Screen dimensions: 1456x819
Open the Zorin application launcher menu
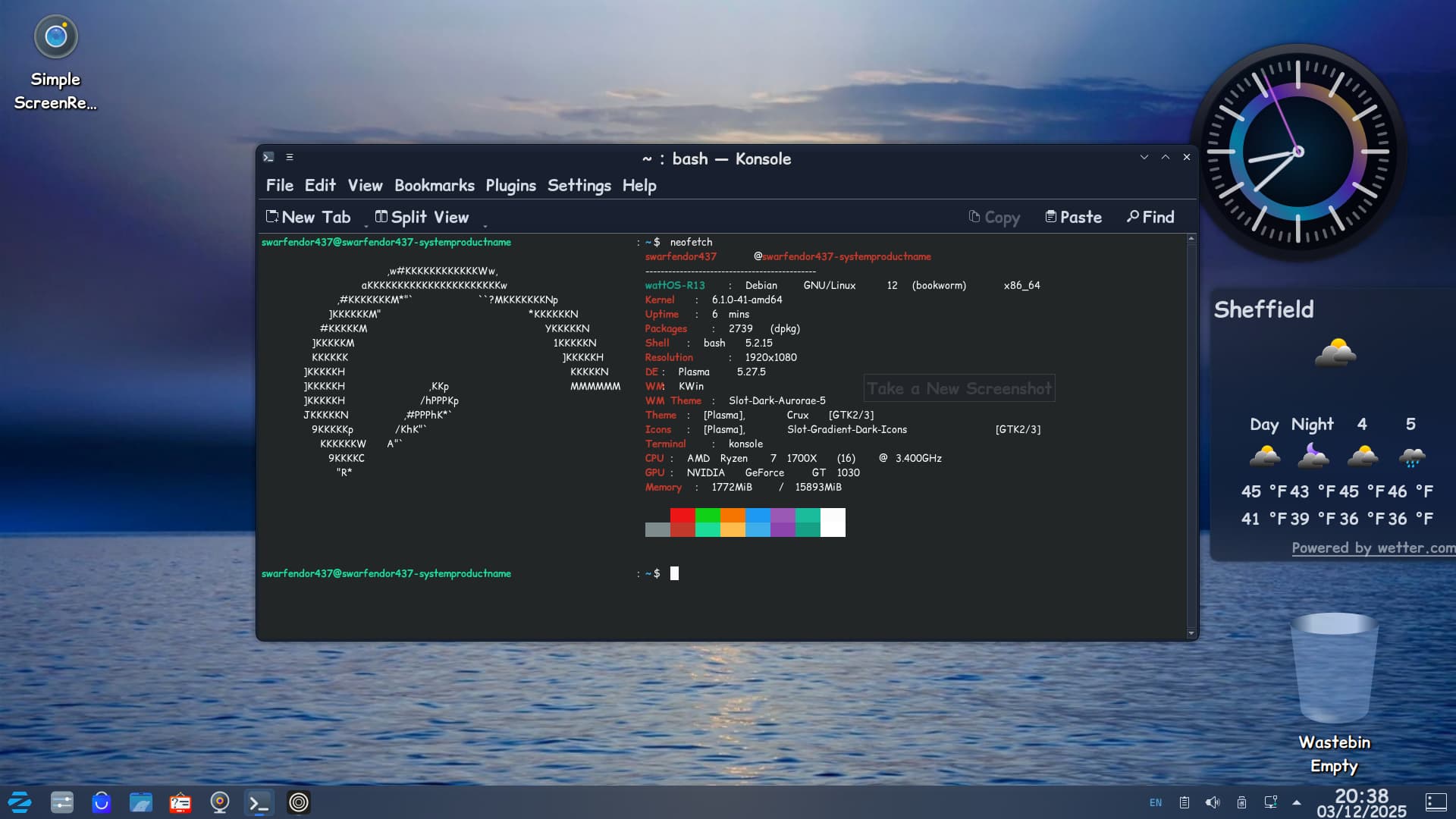pyautogui.click(x=20, y=802)
